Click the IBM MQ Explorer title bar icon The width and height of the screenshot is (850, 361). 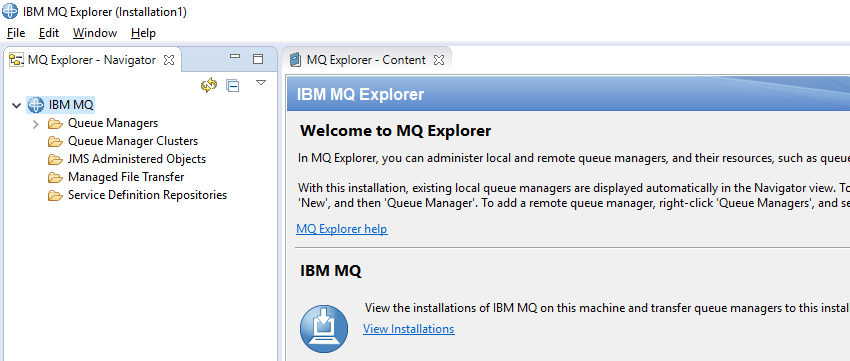10,11
